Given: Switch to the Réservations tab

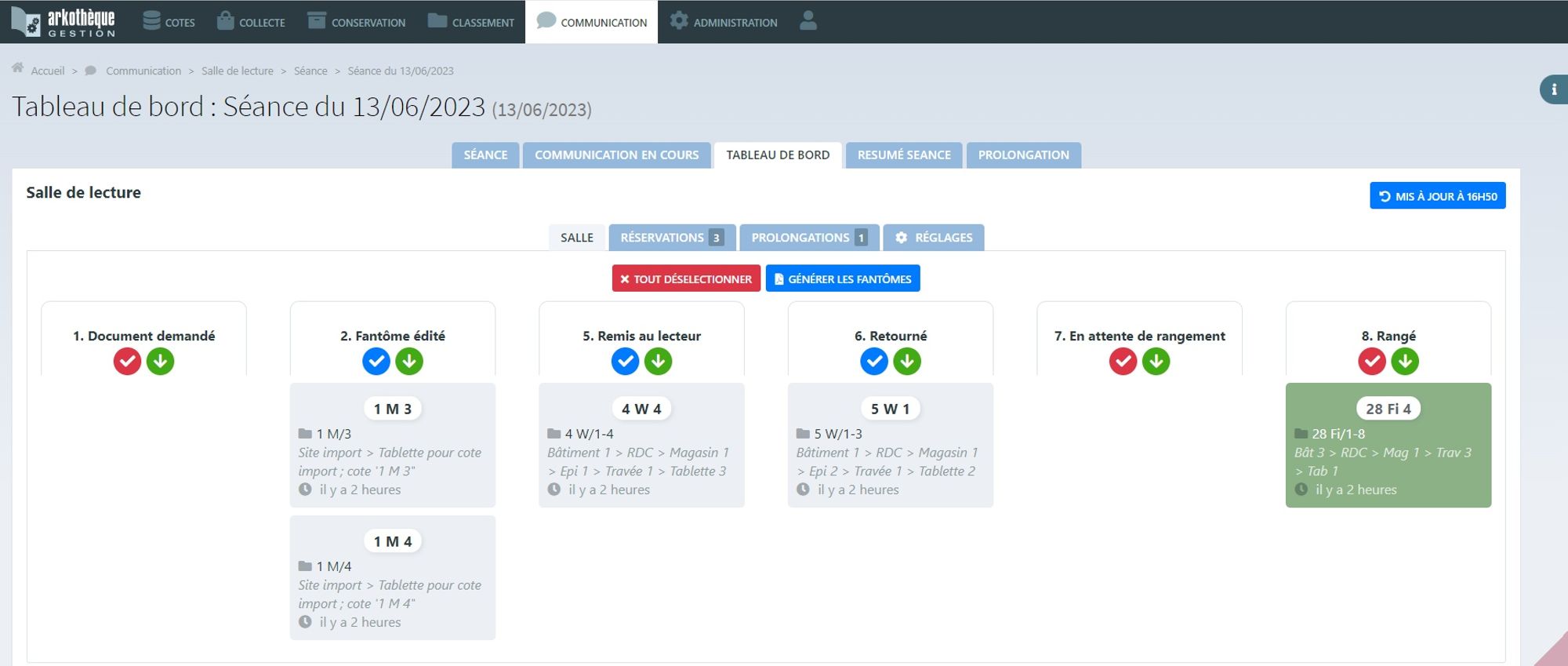Looking at the screenshot, I should (x=671, y=238).
